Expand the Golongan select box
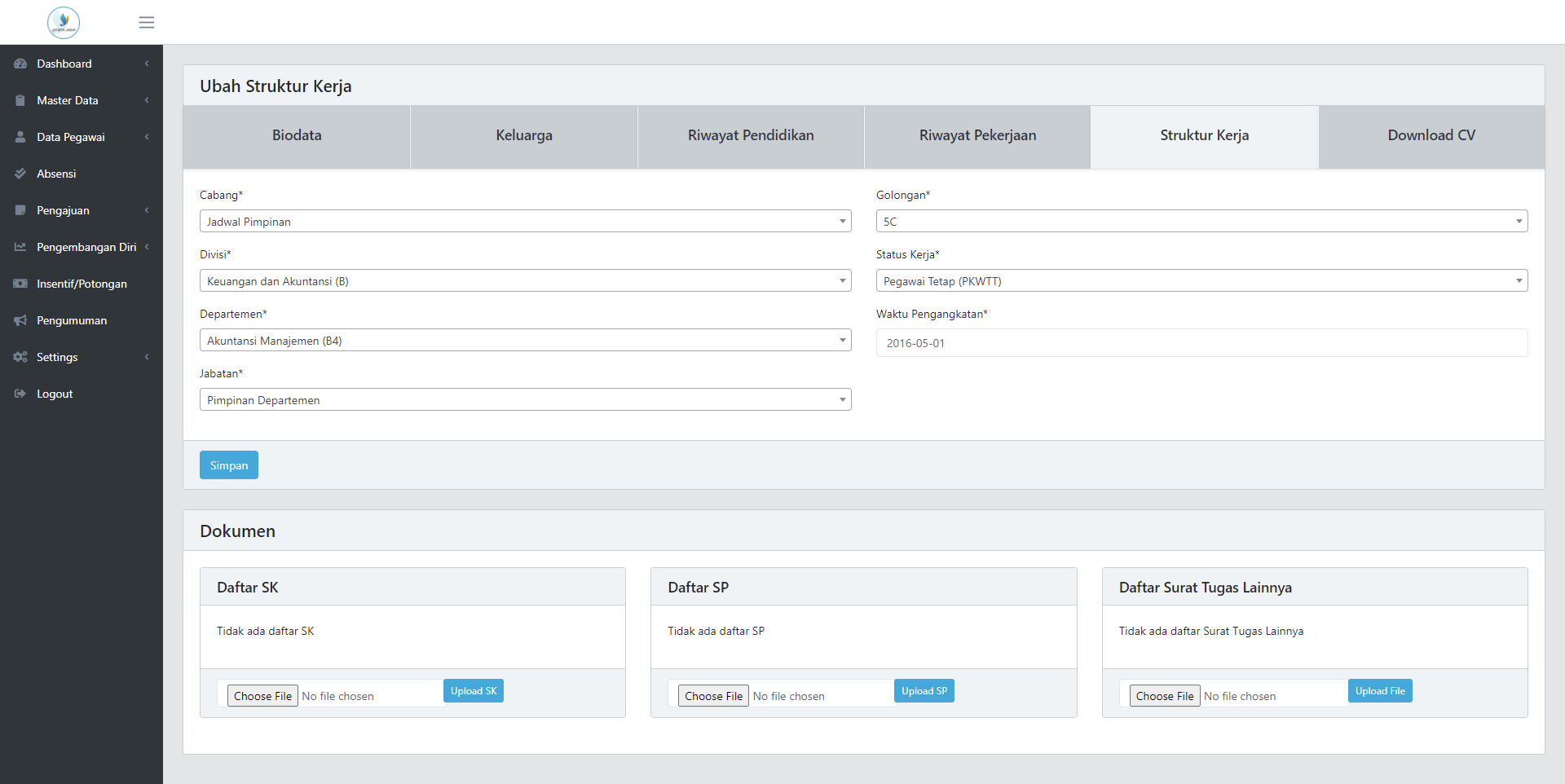Image resolution: width=1565 pixels, height=784 pixels. (1201, 221)
